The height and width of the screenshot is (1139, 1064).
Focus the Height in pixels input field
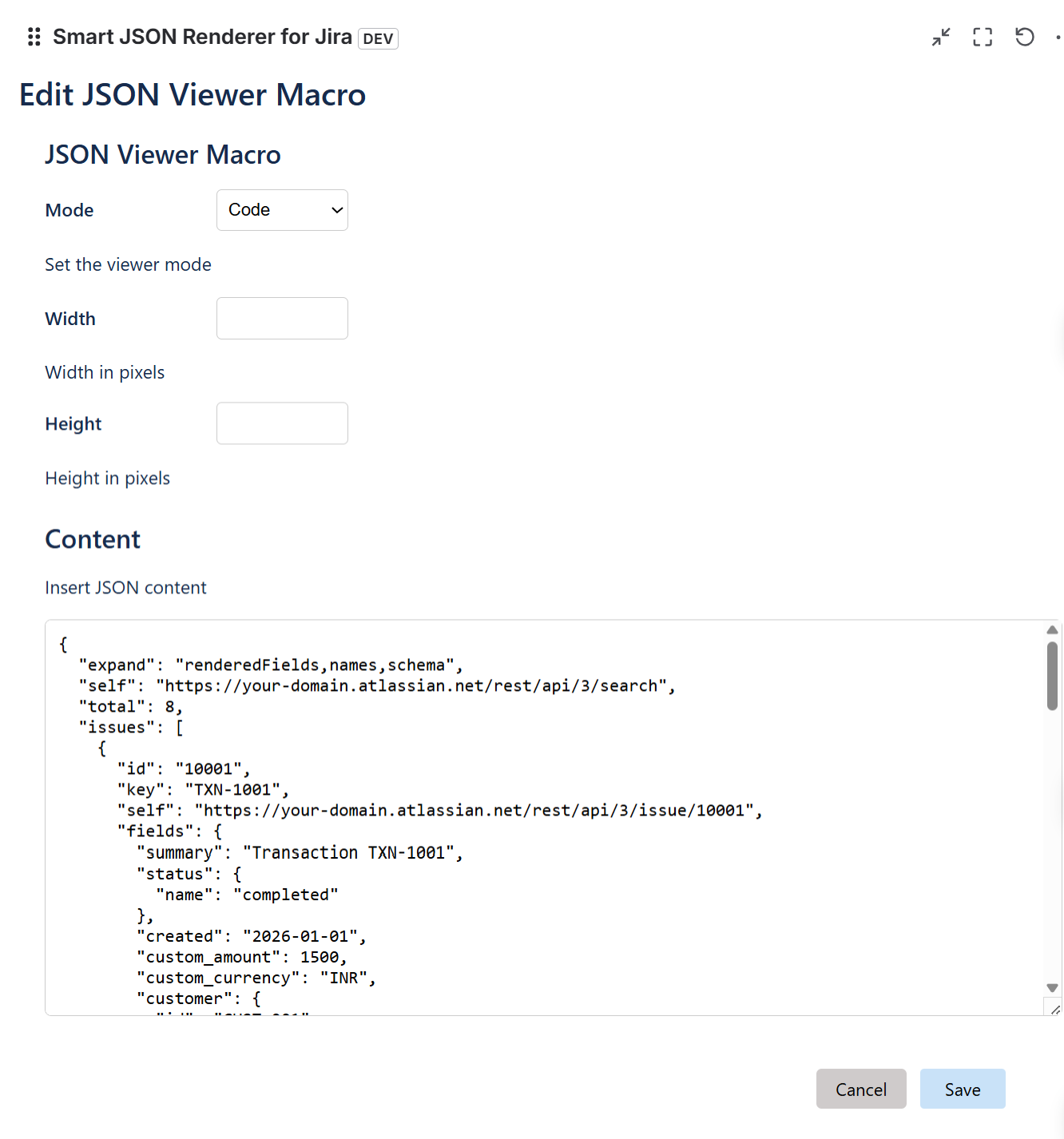[x=282, y=423]
